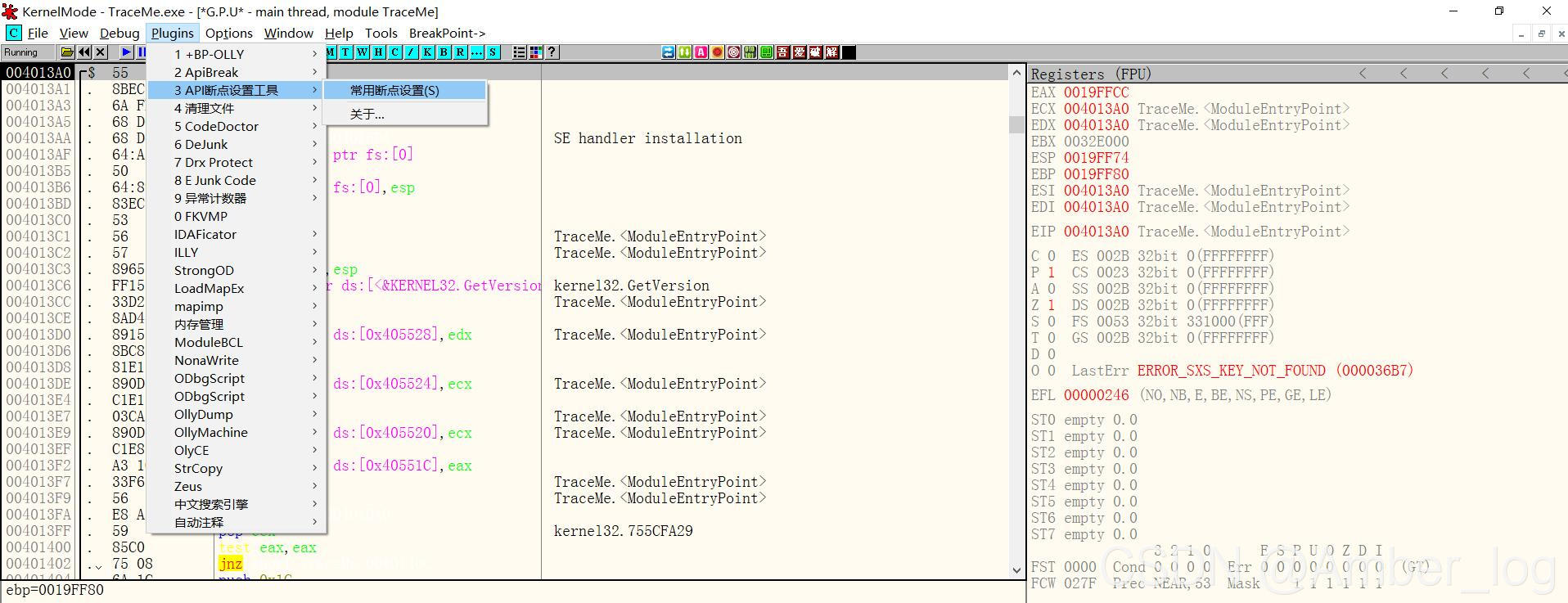Expand the 中文搜索引擎 submenu
Viewport: 1568px width, 603px height.
pyautogui.click(x=237, y=504)
